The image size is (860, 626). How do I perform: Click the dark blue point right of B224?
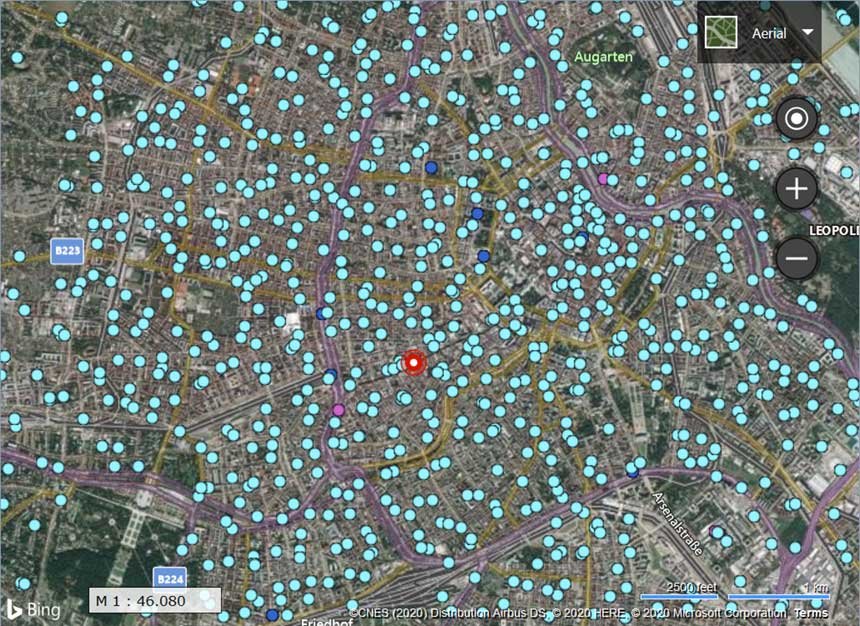272,615
